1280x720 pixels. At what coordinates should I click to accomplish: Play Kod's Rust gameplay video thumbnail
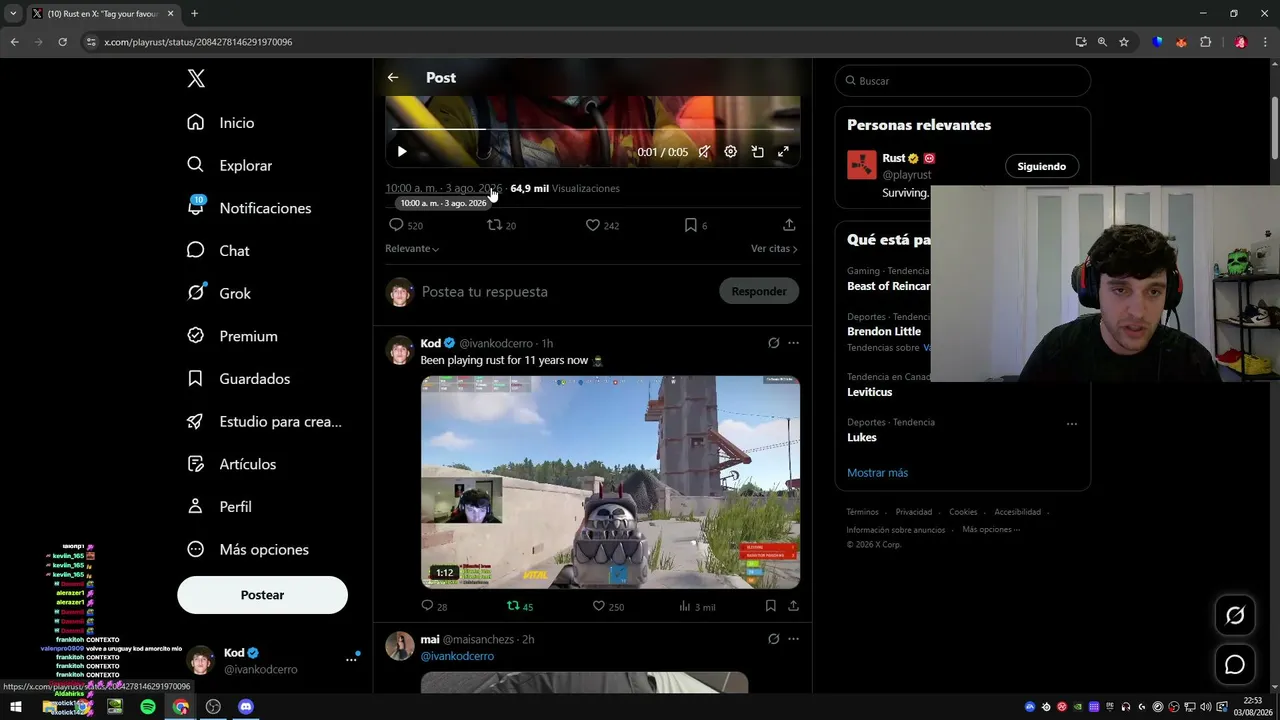click(x=610, y=482)
